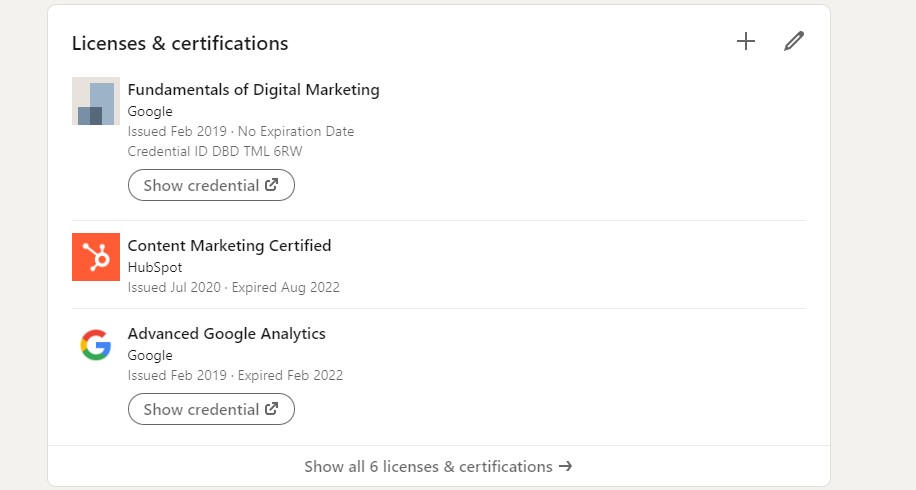Click external link icon on first Show credential
Image resolution: width=916 pixels, height=490 pixels.
click(x=272, y=185)
